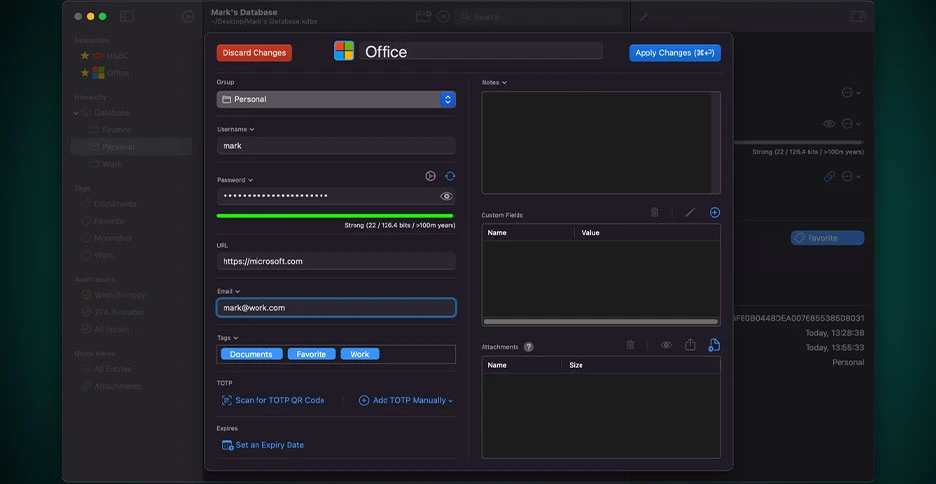Click inside the Notes text area

click(596, 143)
